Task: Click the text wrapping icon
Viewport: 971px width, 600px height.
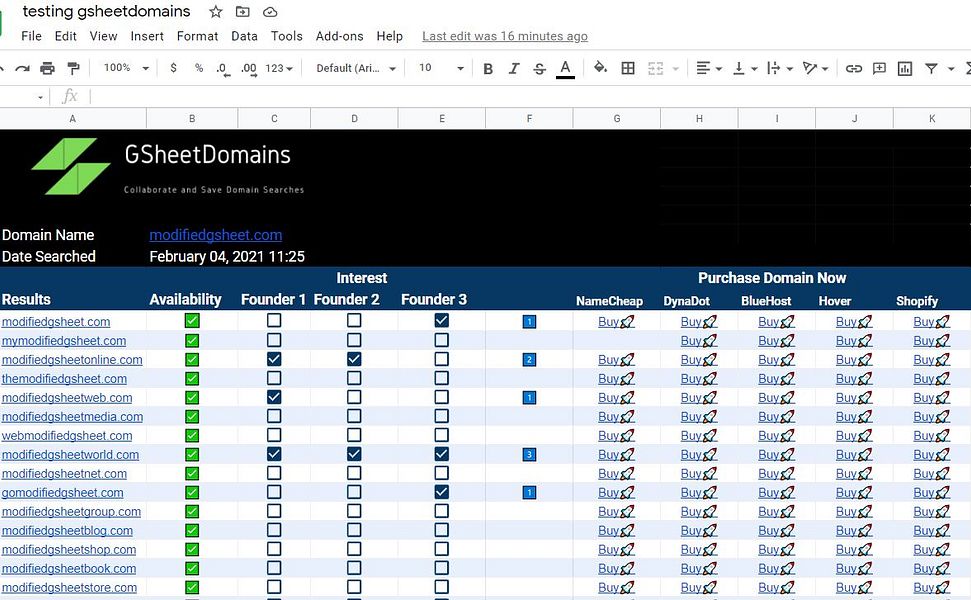Action: 773,68
